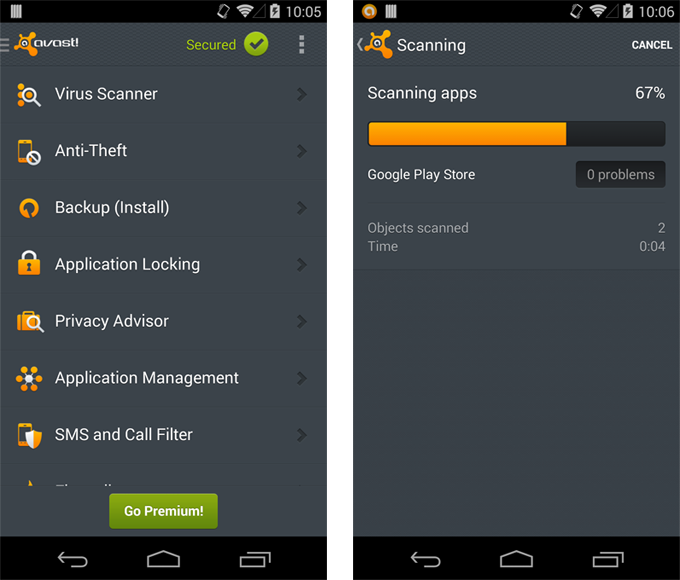This screenshot has height=580, width=680.
Task: Tap the Privacy Advisor icon
Action: click(x=29, y=322)
